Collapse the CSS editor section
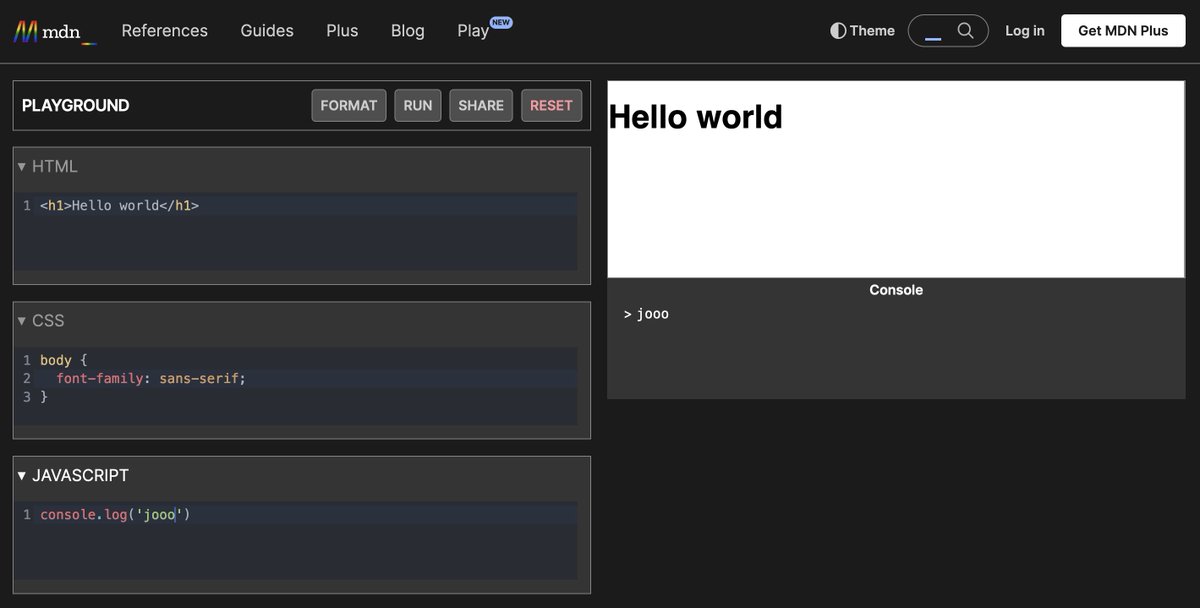Viewport: 1200px width, 608px height. pos(22,320)
